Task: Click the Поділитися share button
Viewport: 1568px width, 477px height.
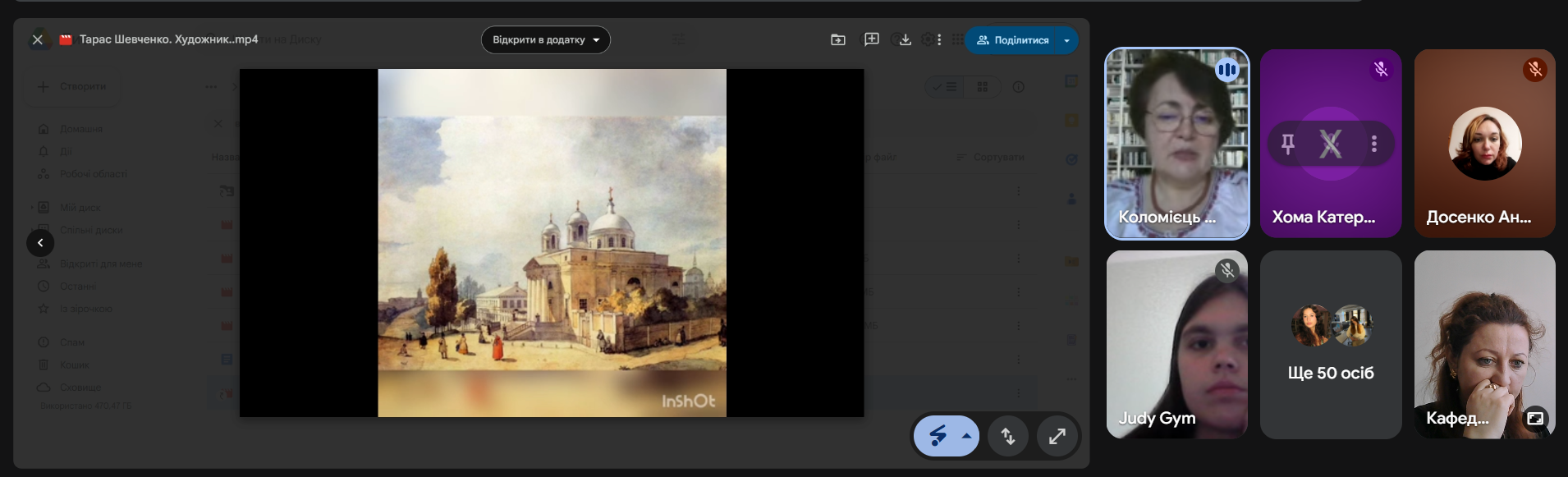Action: coord(1013,39)
